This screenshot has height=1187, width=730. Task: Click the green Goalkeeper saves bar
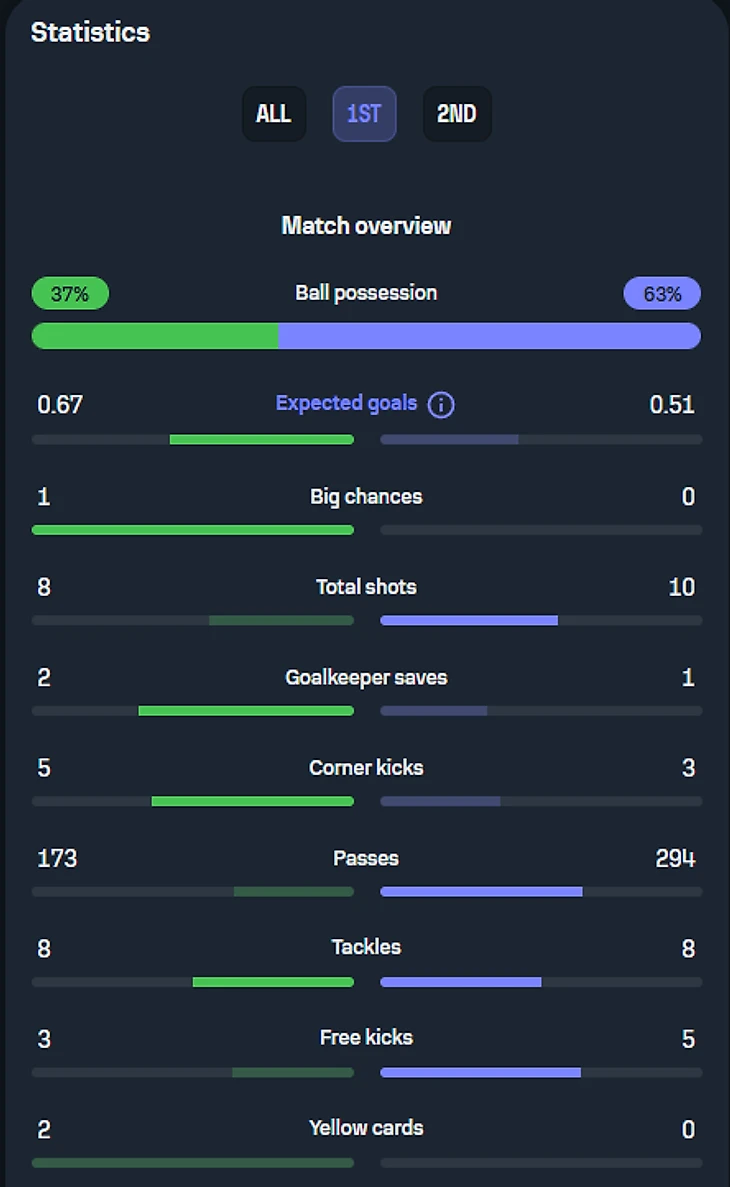pyautogui.click(x=246, y=711)
